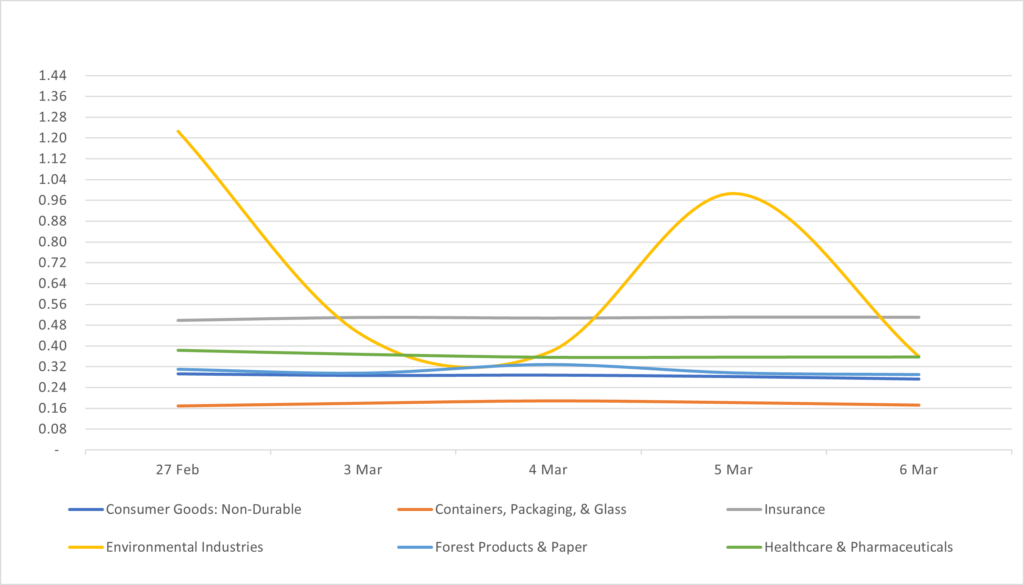Click yellow legend swatch for Environmental Industries
The width and height of the screenshot is (1024, 585).
click(x=85, y=547)
